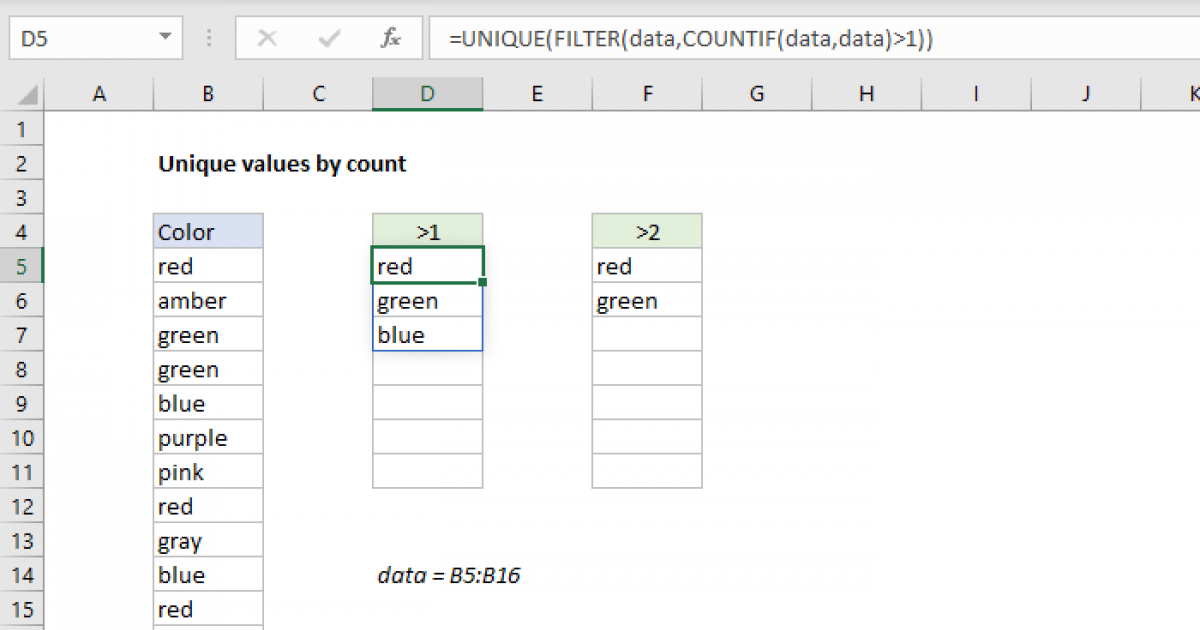Image resolution: width=1200 pixels, height=630 pixels.
Task: Select column F header
Action: (x=647, y=93)
